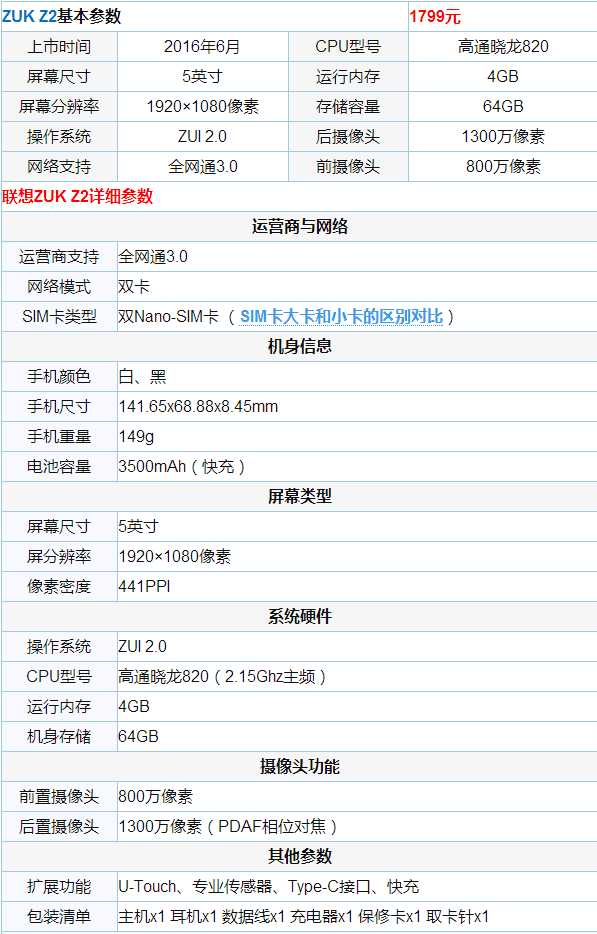The image size is (597, 934).
Task: Click the 前摄像头 label cell
Action: pyautogui.click(x=348, y=167)
